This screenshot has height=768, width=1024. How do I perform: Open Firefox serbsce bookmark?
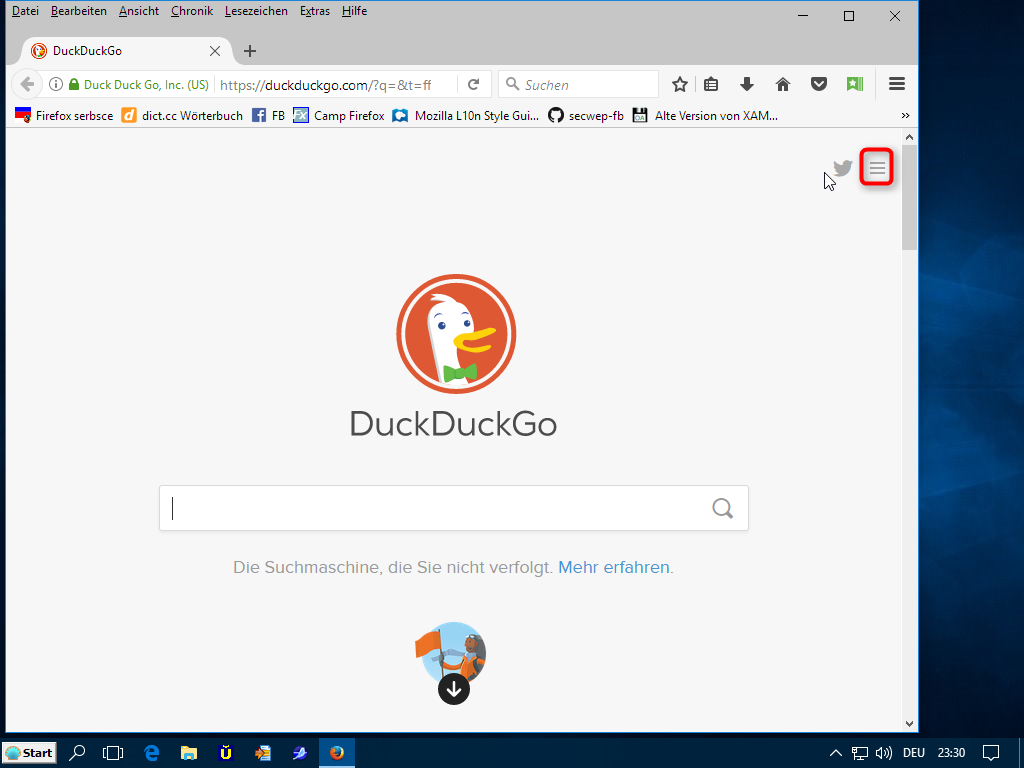(x=63, y=116)
